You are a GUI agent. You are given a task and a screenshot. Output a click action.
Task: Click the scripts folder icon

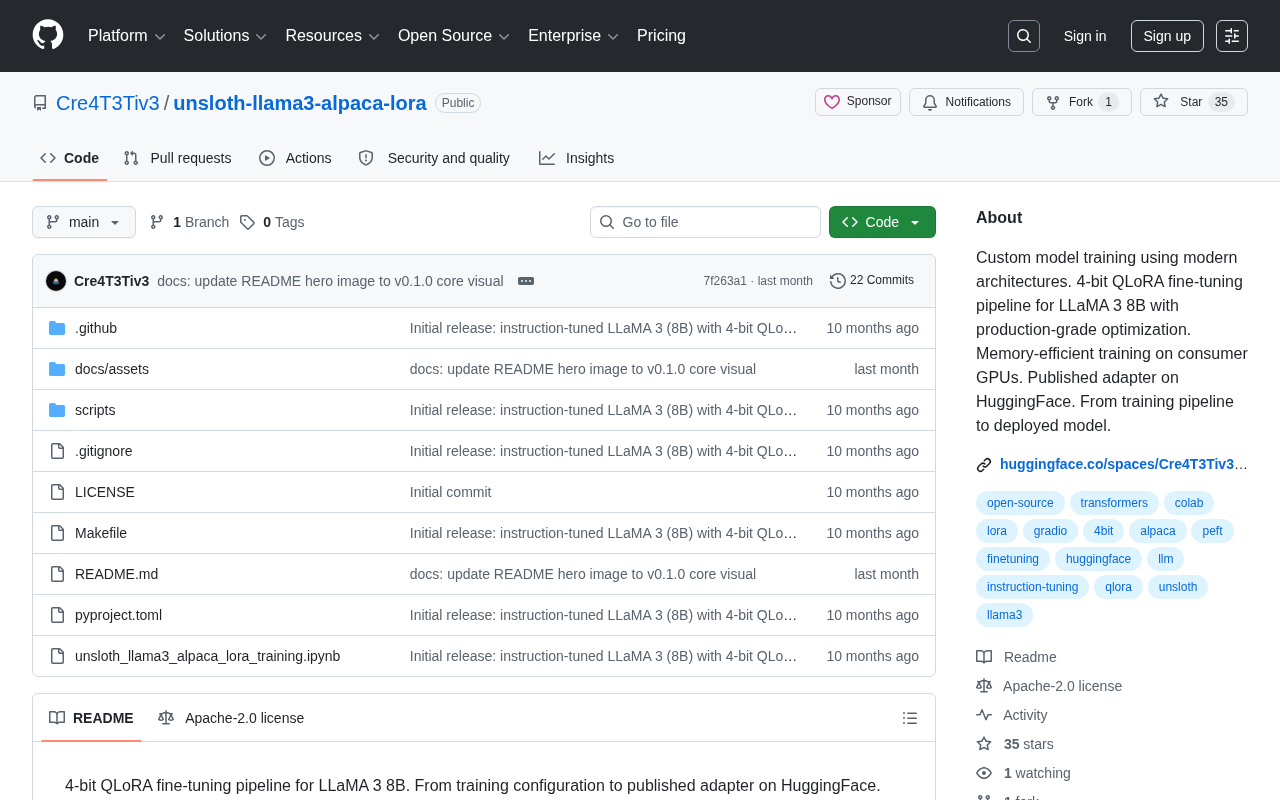point(57,410)
